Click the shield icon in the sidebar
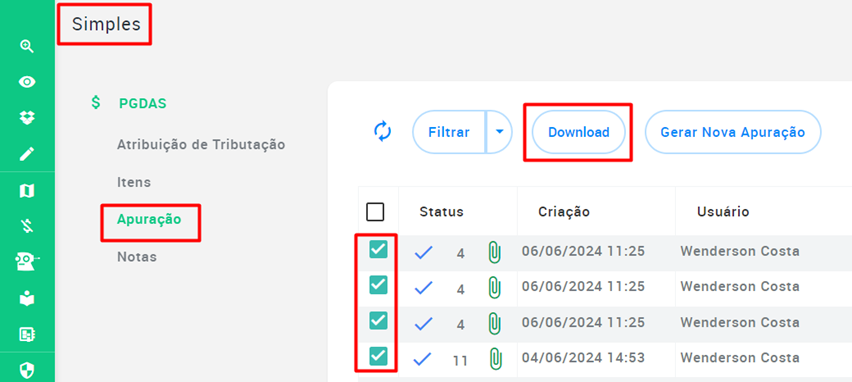Viewport: 852px width, 382px height. (27, 371)
